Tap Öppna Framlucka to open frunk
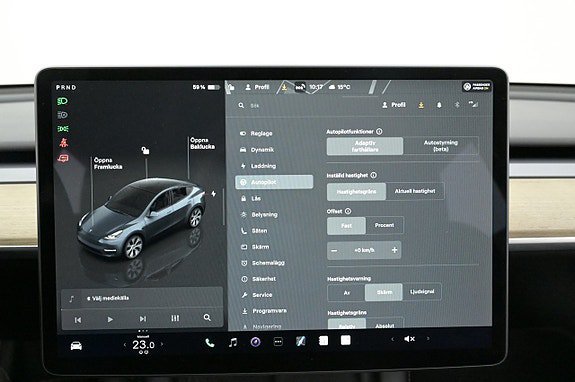575x382 pixels. [108, 164]
